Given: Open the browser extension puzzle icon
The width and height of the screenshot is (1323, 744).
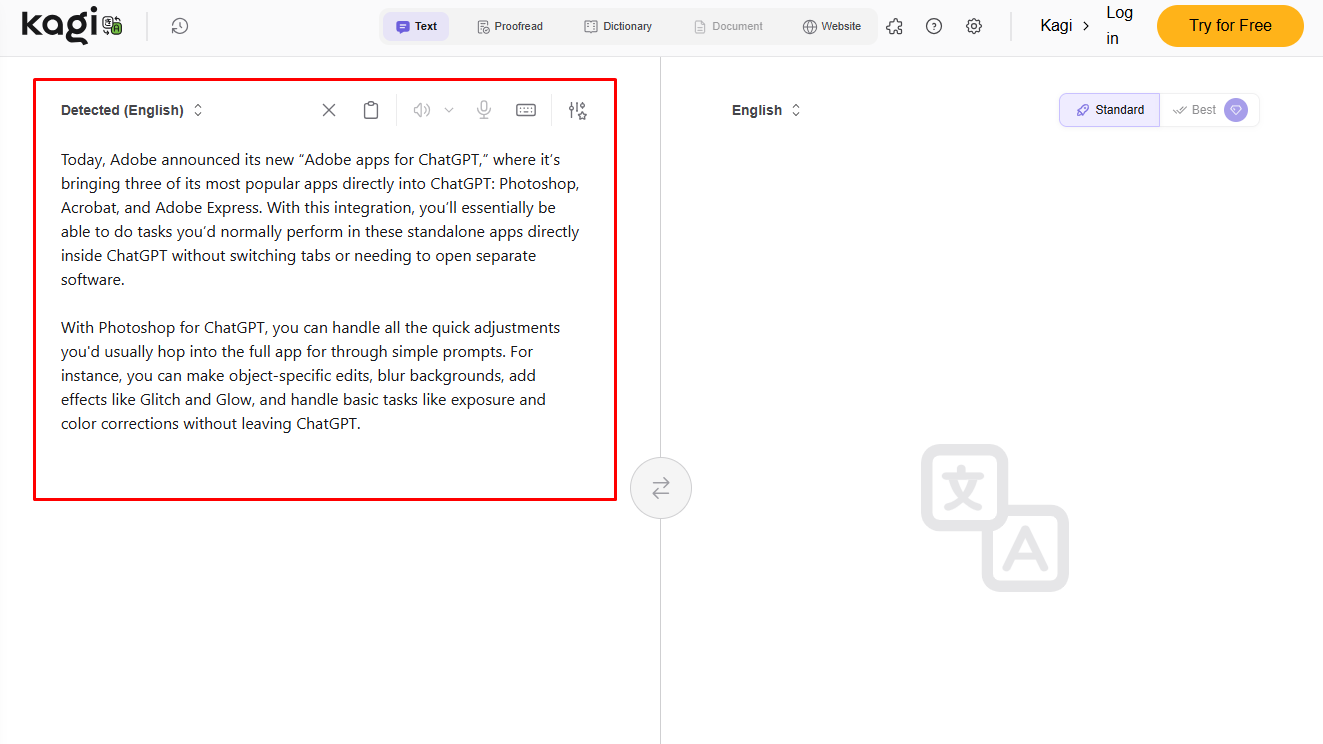Looking at the screenshot, I should pos(894,26).
